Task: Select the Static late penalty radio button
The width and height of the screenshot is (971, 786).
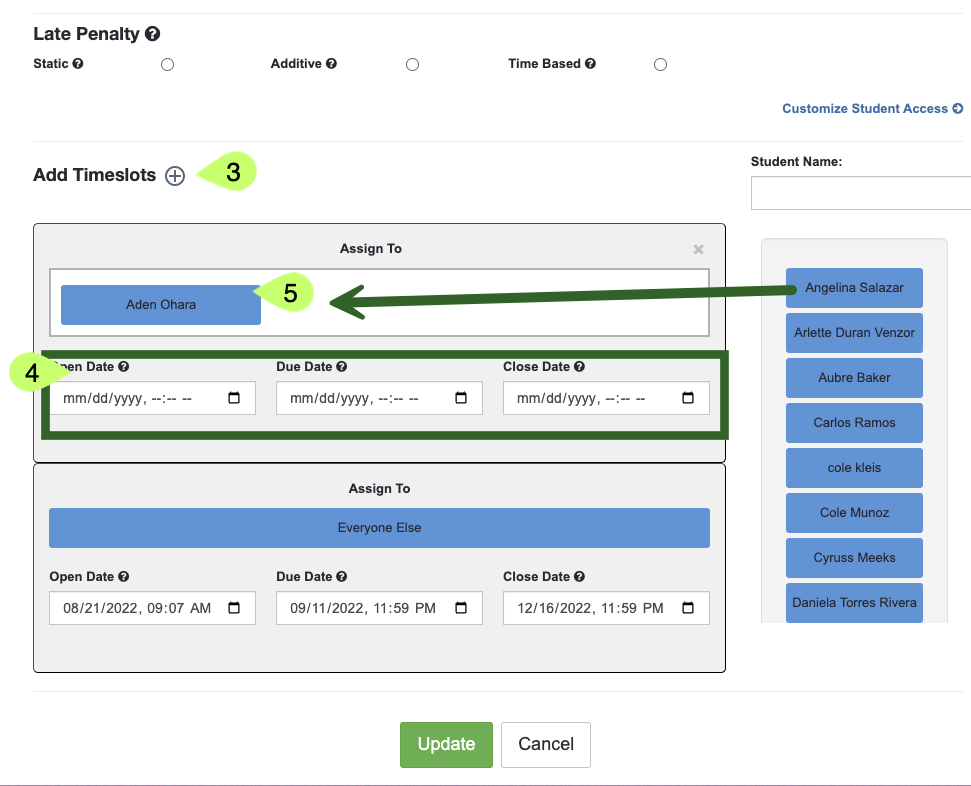Action: click(x=168, y=65)
